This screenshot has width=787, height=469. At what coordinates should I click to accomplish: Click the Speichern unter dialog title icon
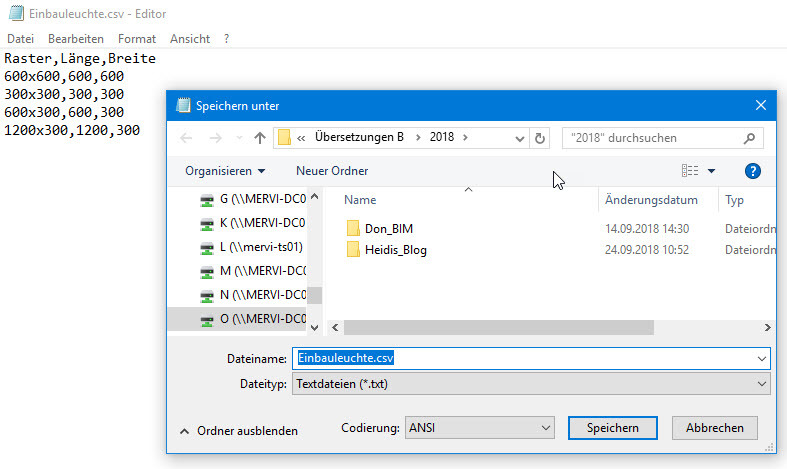(183, 105)
